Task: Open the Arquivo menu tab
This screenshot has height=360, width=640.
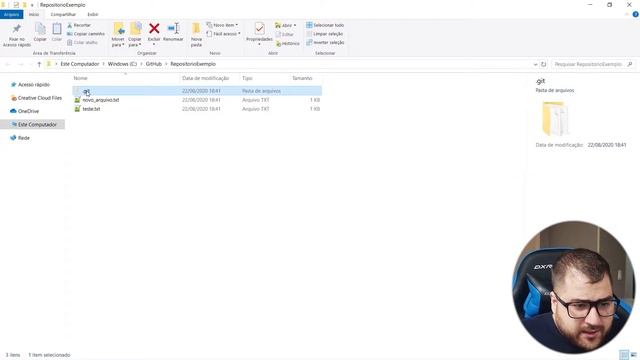Action: pyautogui.click(x=11, y=14)
